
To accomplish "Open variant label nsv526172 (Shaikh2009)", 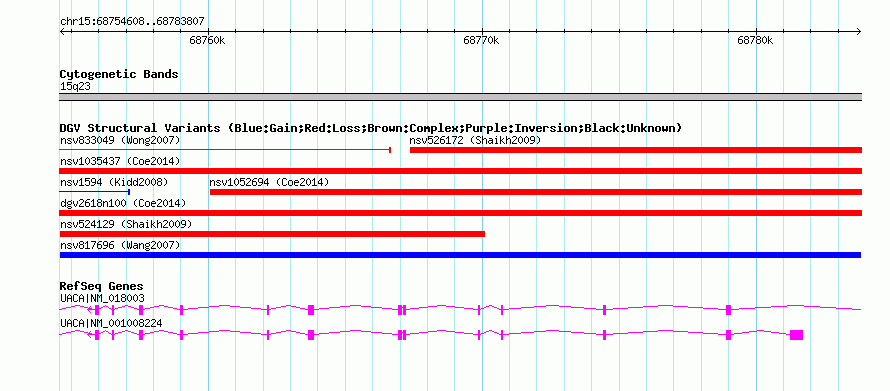I will tap(476, 140).
